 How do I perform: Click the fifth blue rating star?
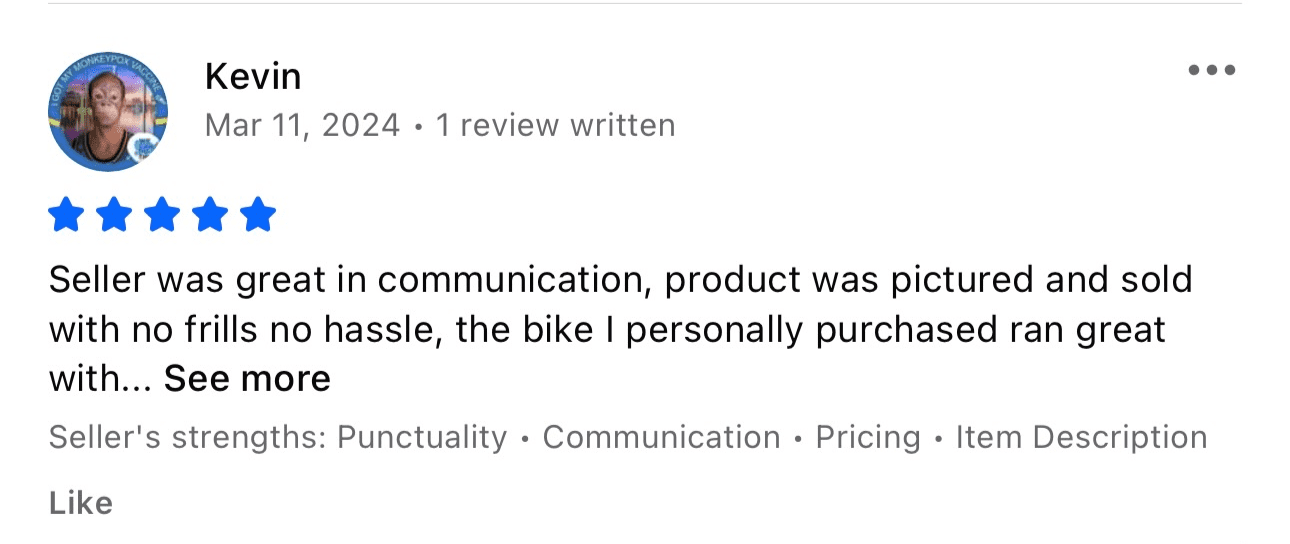pos(258,214)
